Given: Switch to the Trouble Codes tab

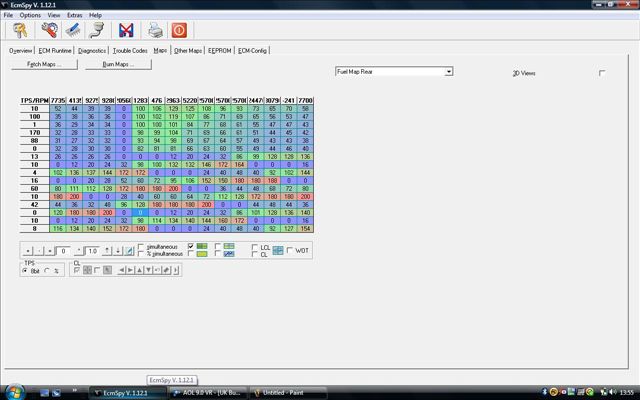Looking at the screenshot, I should point(129,49).
